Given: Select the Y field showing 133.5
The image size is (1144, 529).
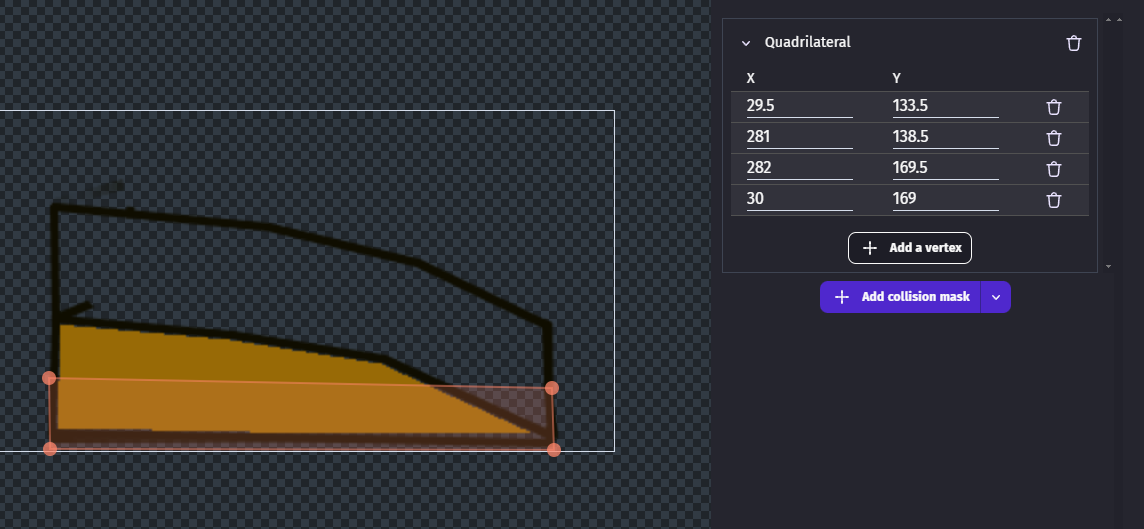Looking at the screenshot, I should pos(945,107).
